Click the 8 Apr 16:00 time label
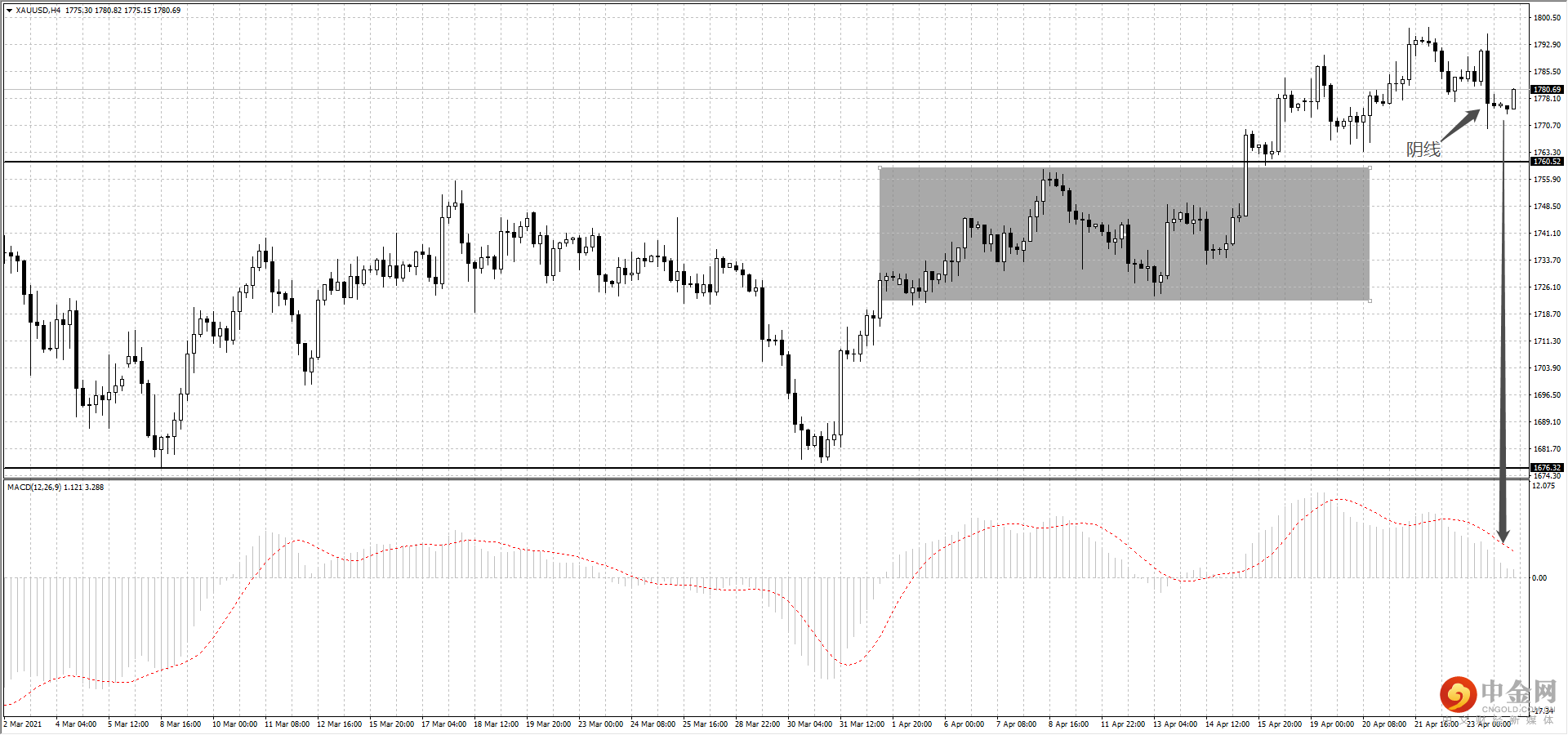Image resolution: width=1568 pixels, height=735 pixels. tap(1068, 724)
